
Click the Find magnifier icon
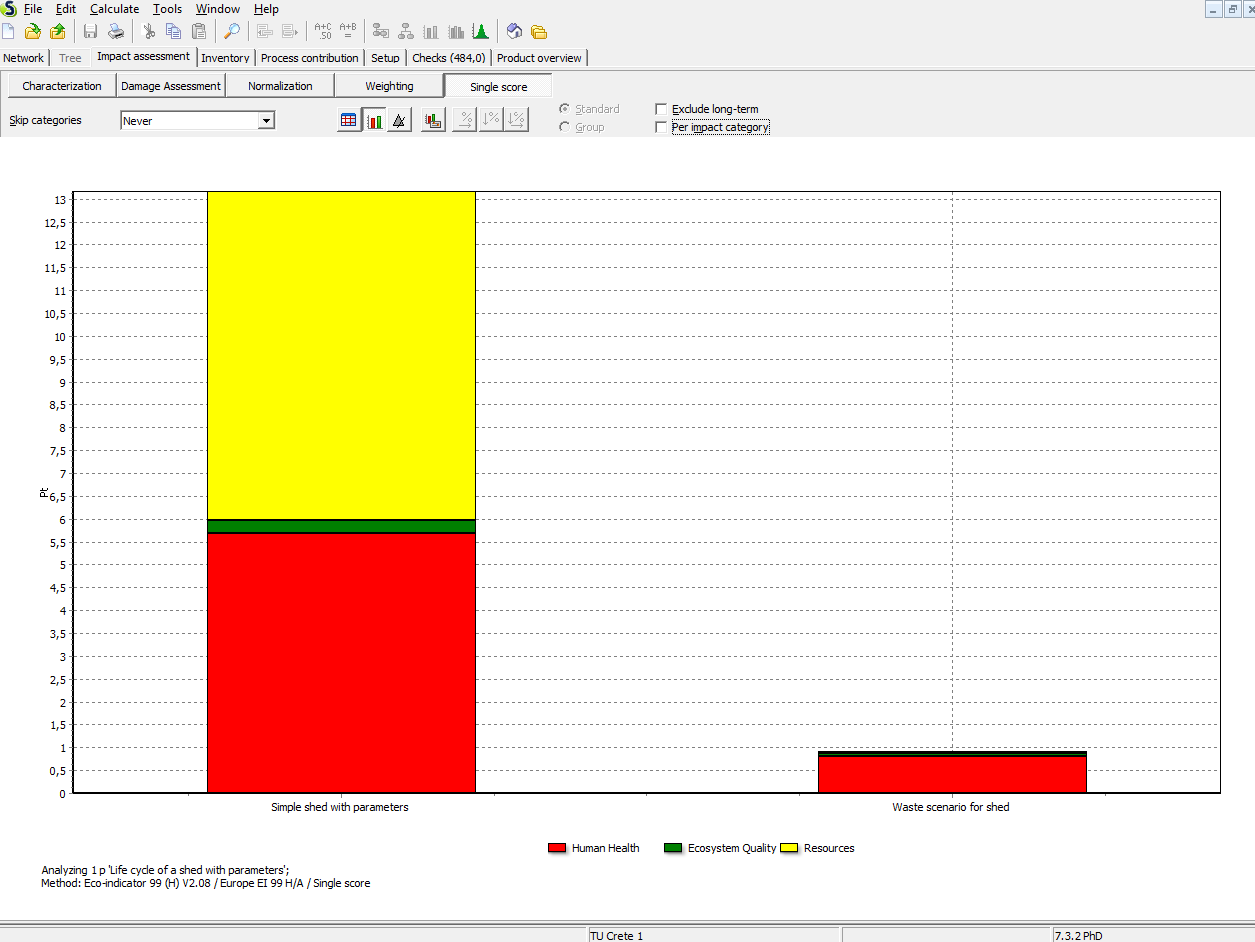point(231,31)
